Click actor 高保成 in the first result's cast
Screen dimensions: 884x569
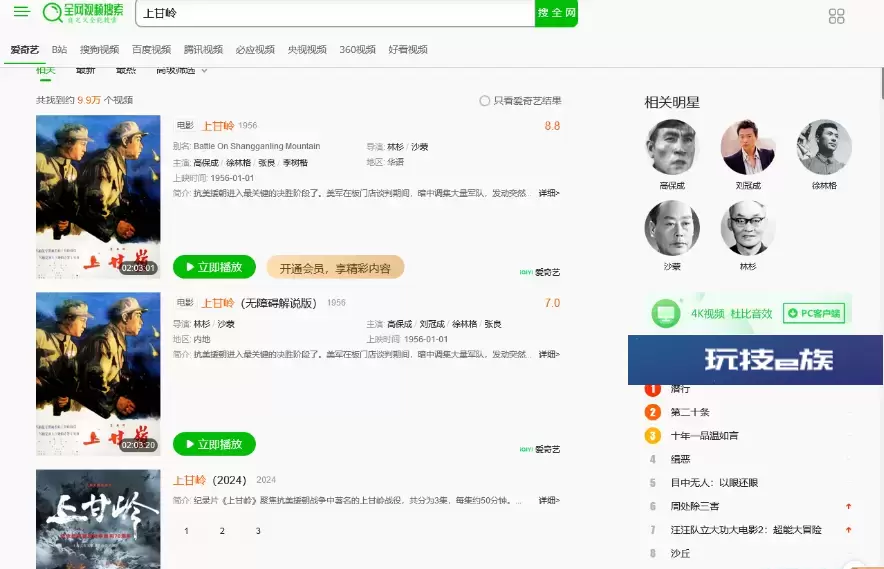(x=206, y=162)
